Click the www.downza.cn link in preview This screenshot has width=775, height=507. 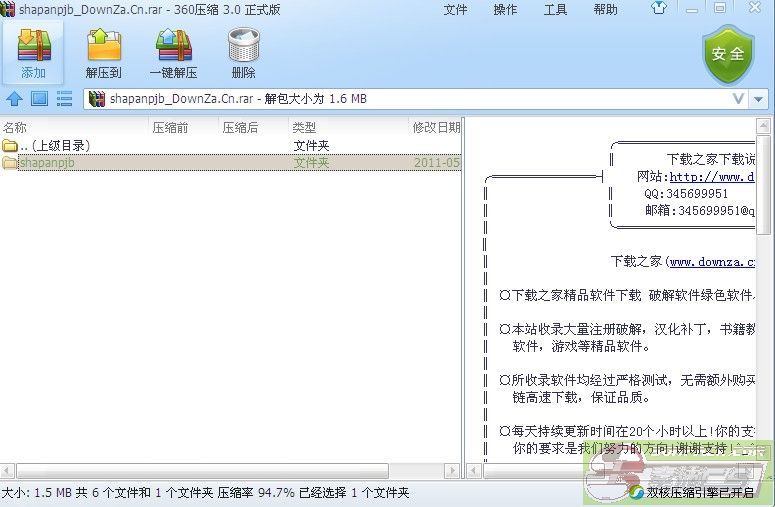[x=712, y=262]
